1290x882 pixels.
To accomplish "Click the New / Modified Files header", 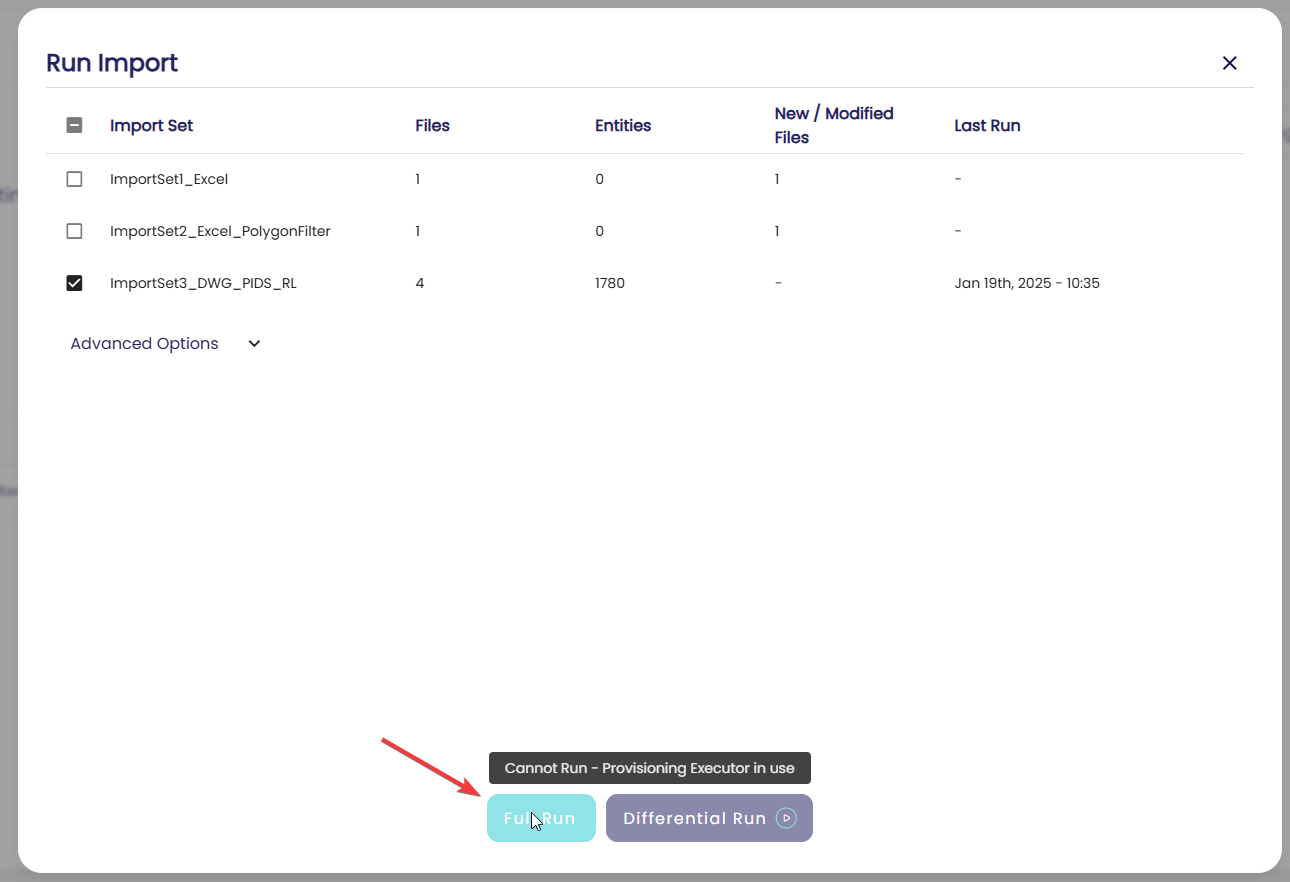I will pyautogui.click(x=833, y=125).
